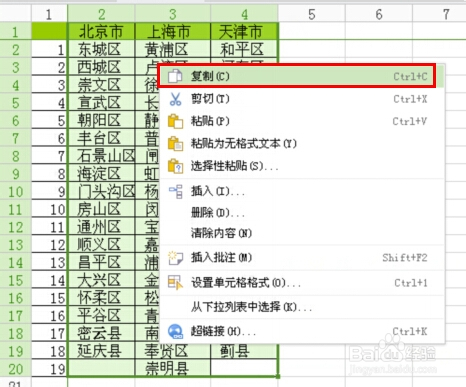Select column header 2
466x387 pixels.
[101, 14]
